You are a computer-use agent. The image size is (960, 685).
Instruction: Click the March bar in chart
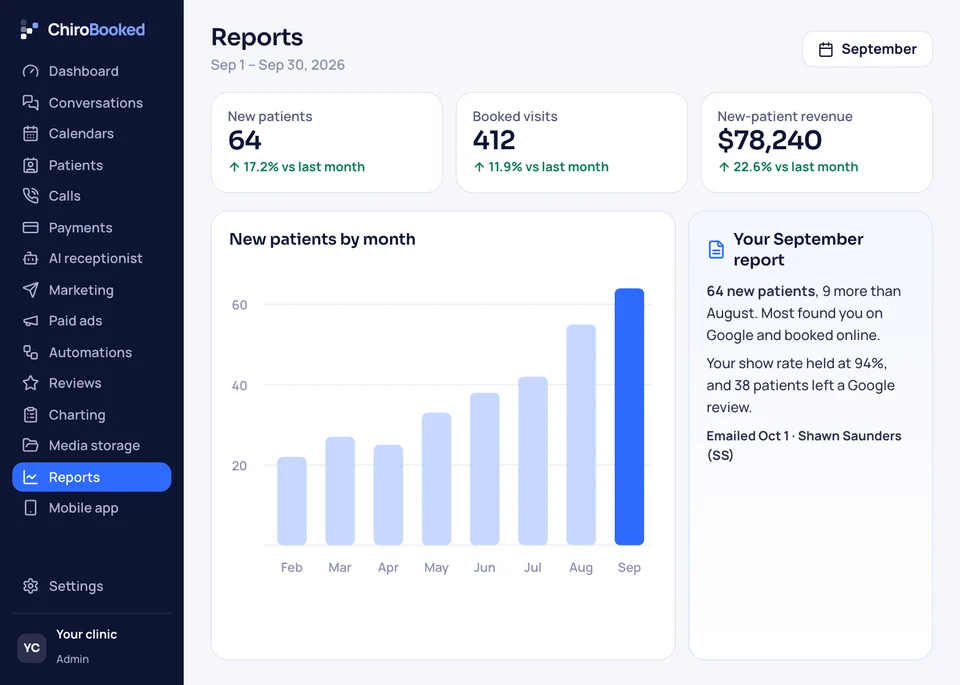click(340, 491)
